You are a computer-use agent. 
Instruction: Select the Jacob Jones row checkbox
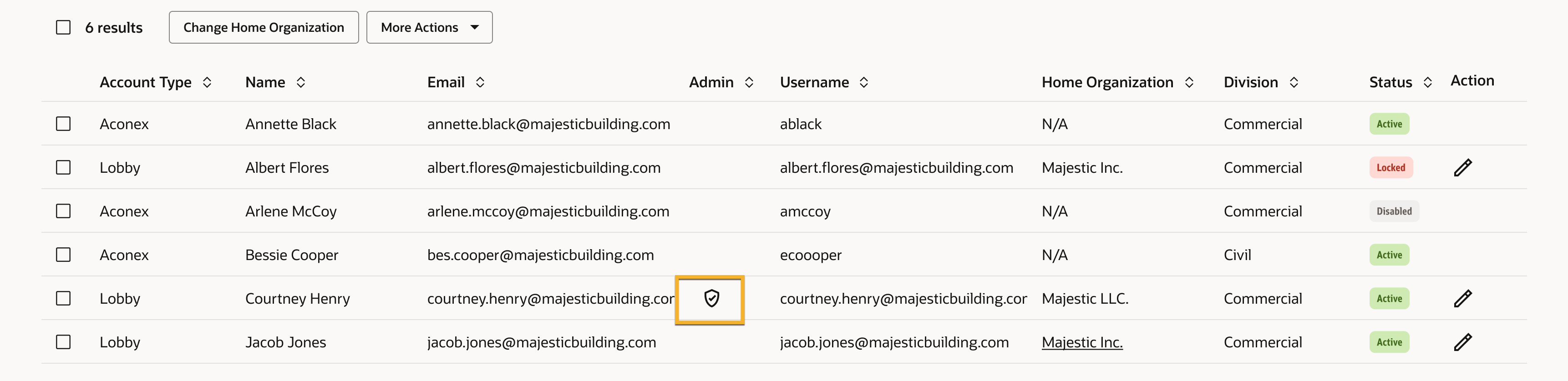click(x=63, y=342)
